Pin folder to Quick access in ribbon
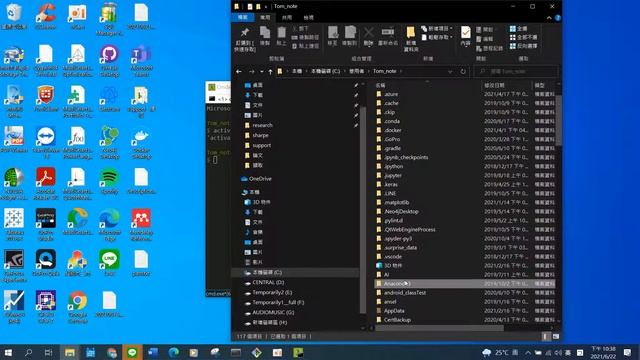 (x=244, y=39)
